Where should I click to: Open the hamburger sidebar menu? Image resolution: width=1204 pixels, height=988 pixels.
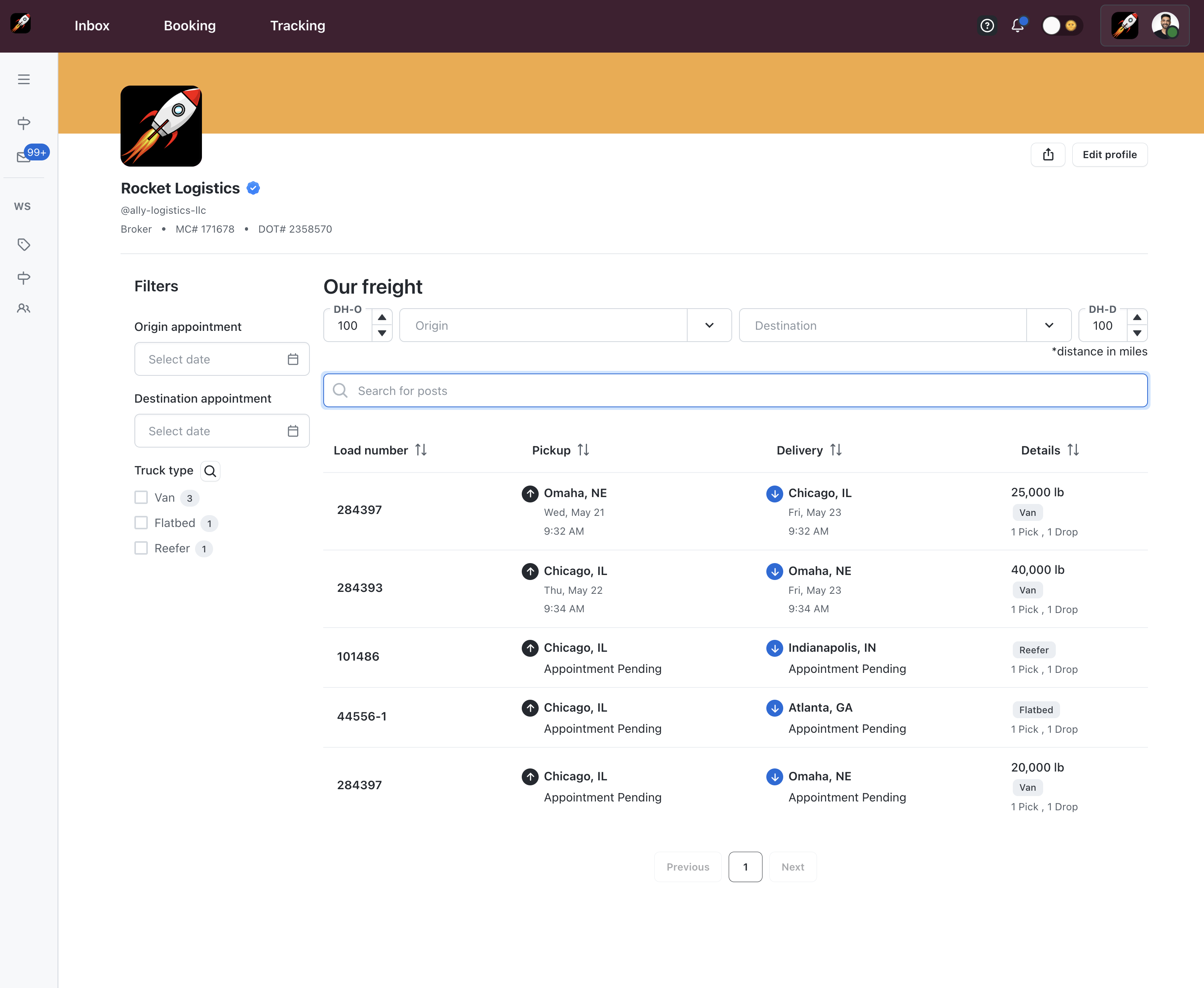23,79
